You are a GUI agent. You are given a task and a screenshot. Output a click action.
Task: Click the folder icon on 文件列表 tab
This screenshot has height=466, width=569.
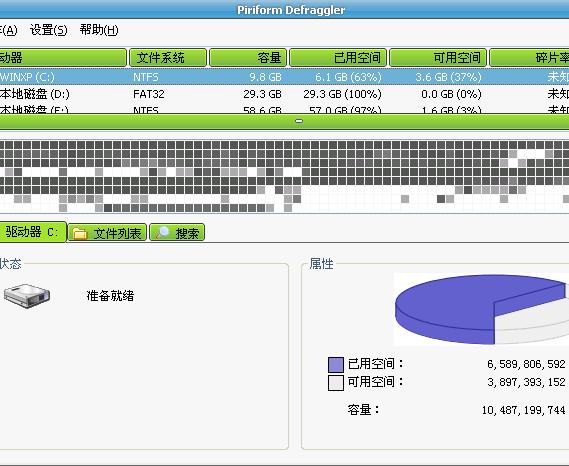pyautogui.click(x=80, y=233)
